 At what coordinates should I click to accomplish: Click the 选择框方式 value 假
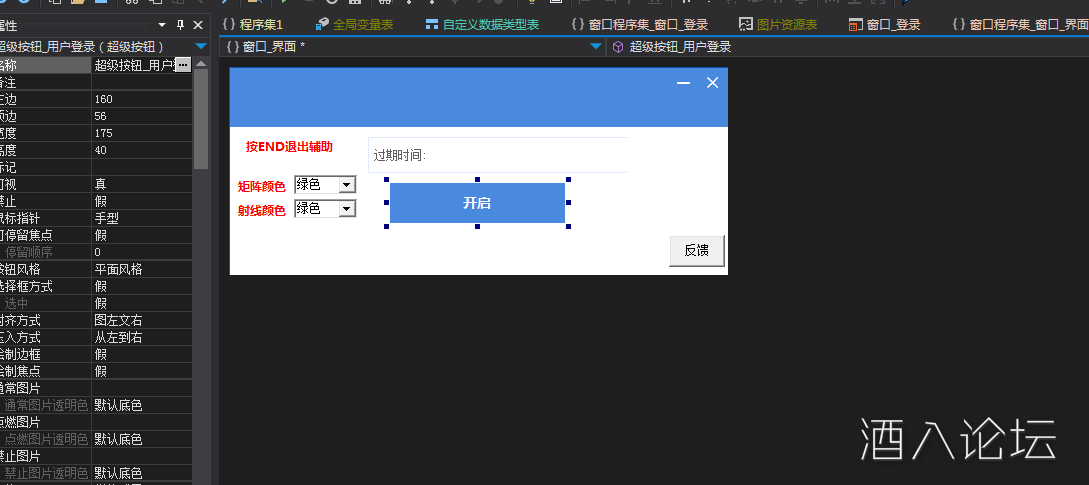click(x=142, y=286)
